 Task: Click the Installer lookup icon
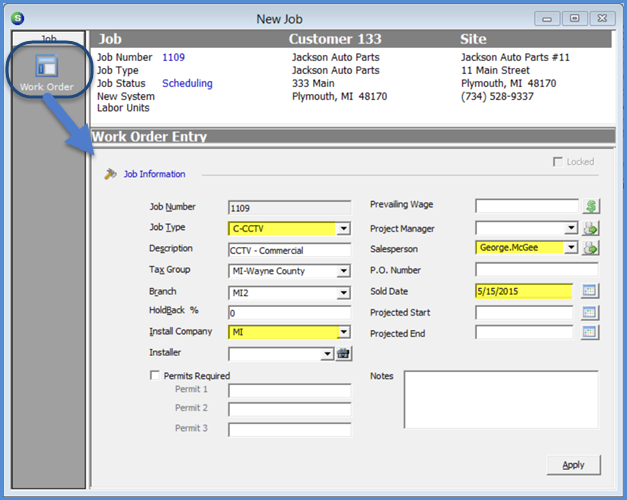click(x=343, y=354)
